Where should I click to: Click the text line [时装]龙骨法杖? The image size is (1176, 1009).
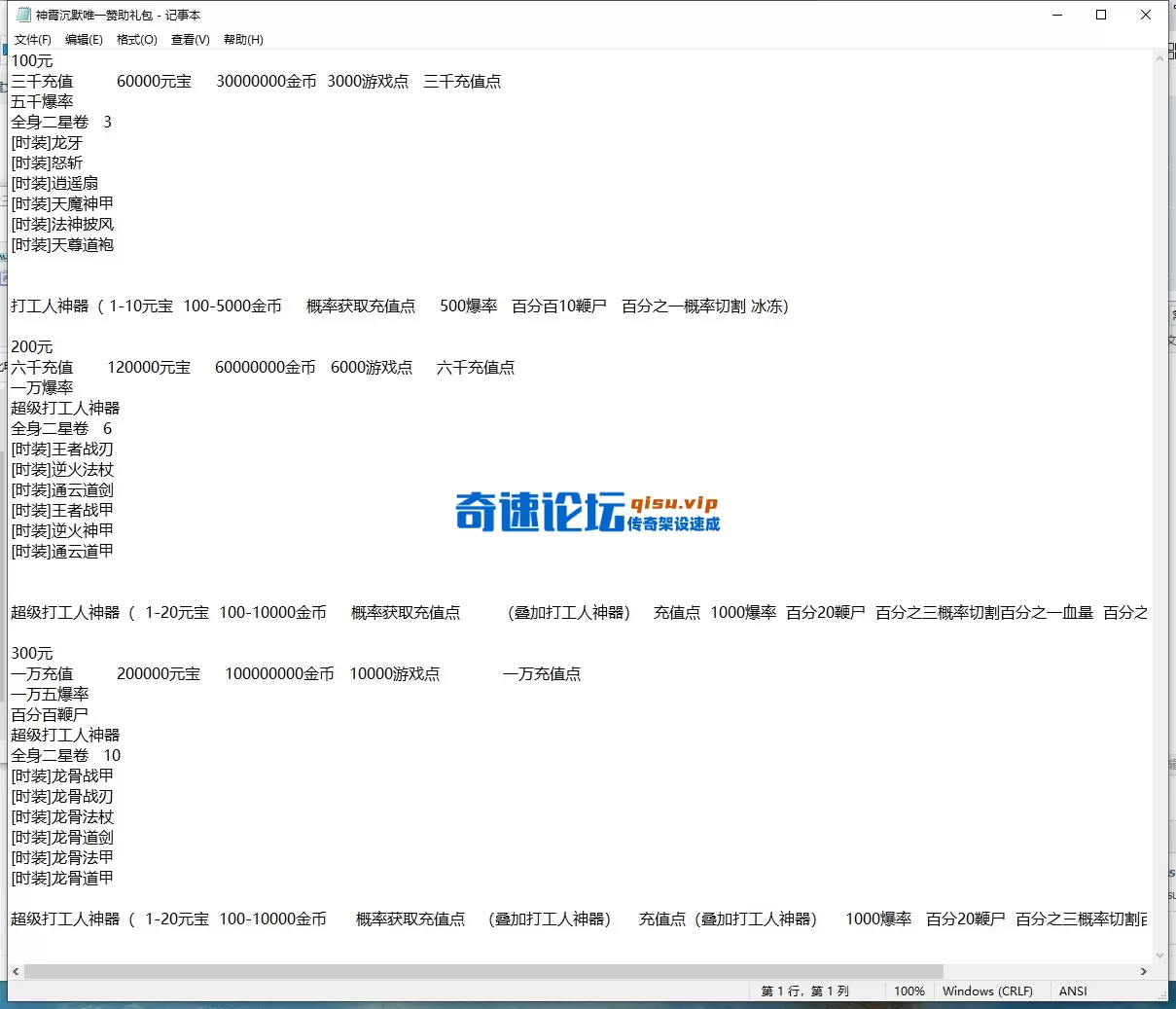click(x=62, y=817)
